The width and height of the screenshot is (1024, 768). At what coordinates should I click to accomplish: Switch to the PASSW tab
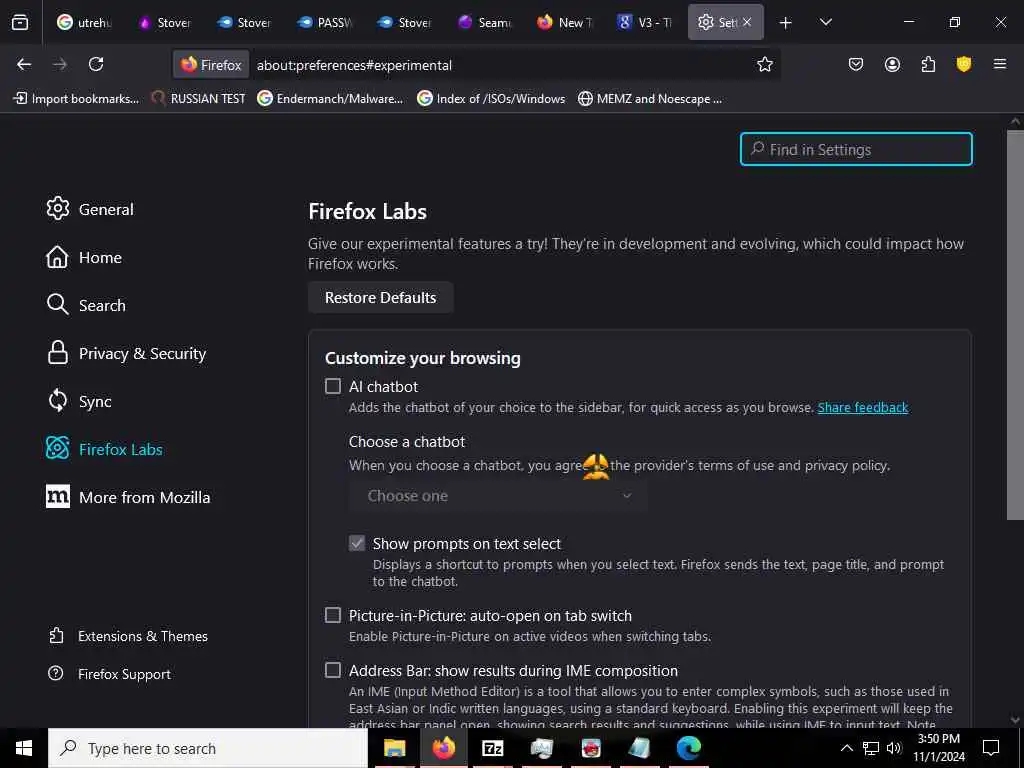tap(325, 22)
